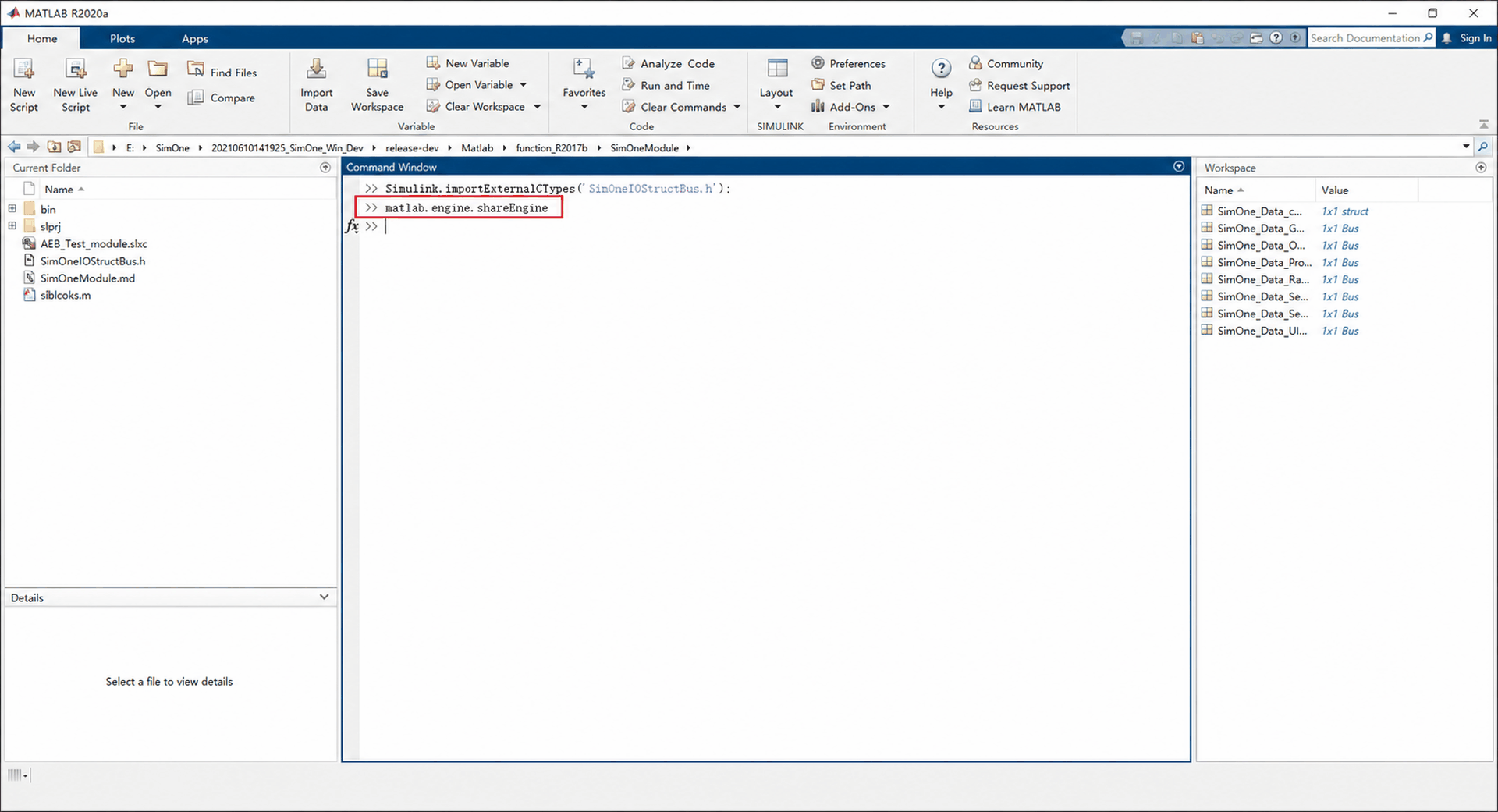1498x812 pixels.
Task: Click Clear Commands
Action: click(x=675, y=107)
